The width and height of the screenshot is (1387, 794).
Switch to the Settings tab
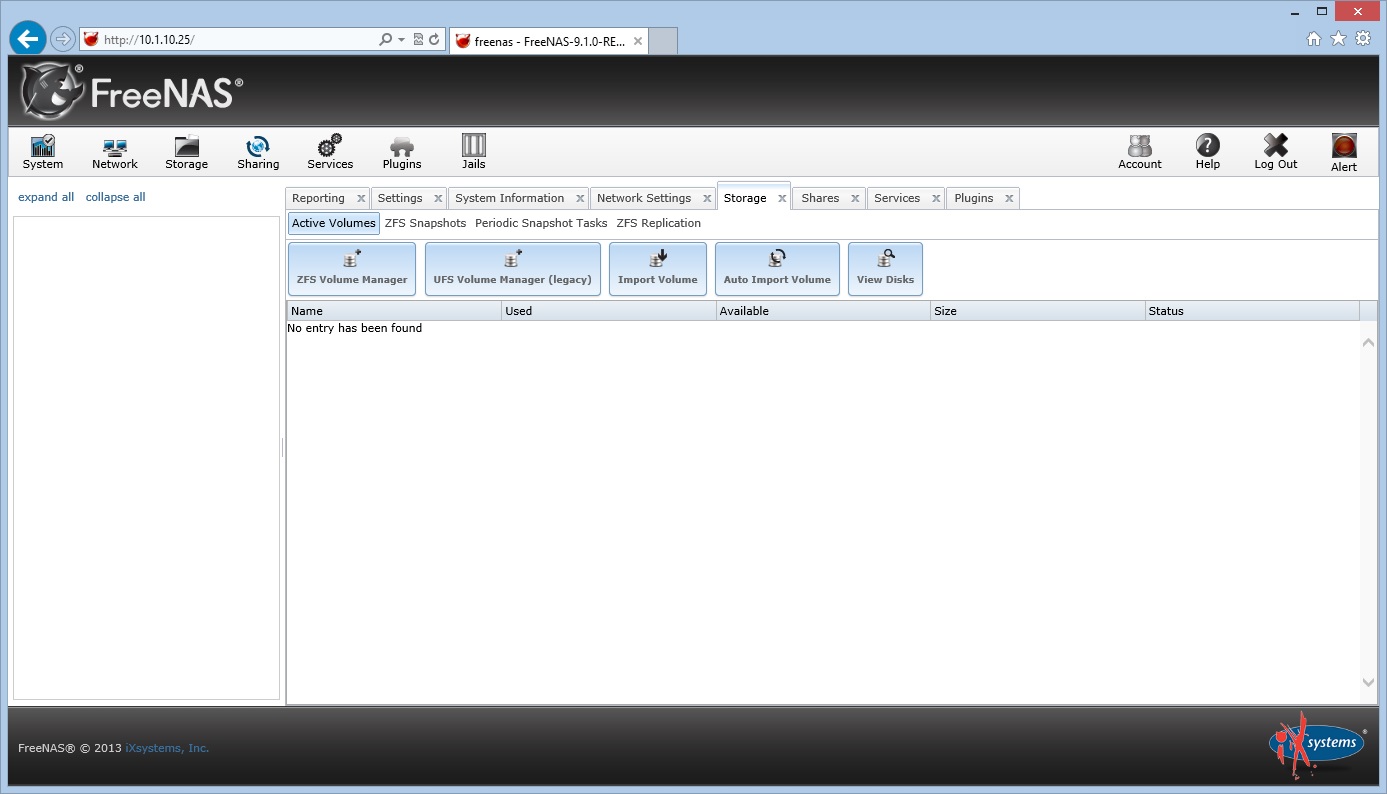click(400, 198)
